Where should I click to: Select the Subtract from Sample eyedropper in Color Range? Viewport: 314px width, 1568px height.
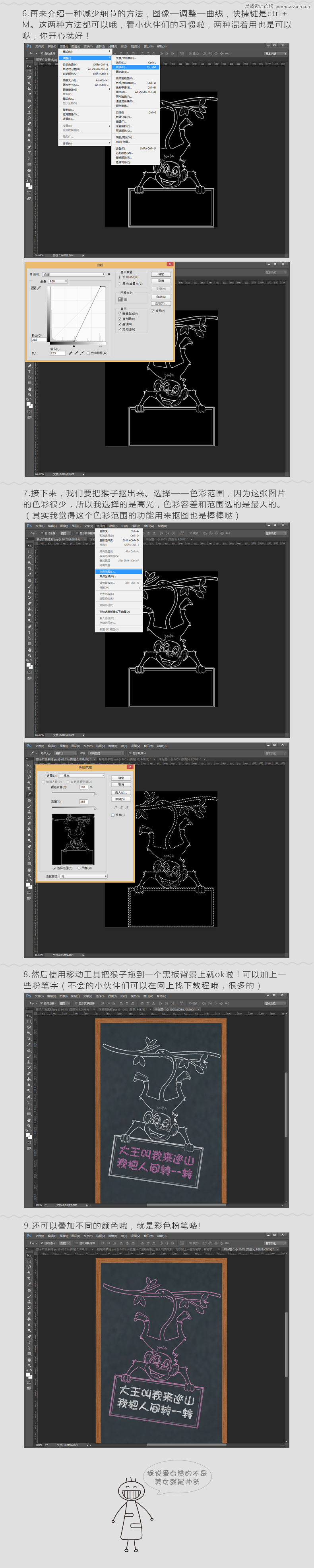(127, 807)
